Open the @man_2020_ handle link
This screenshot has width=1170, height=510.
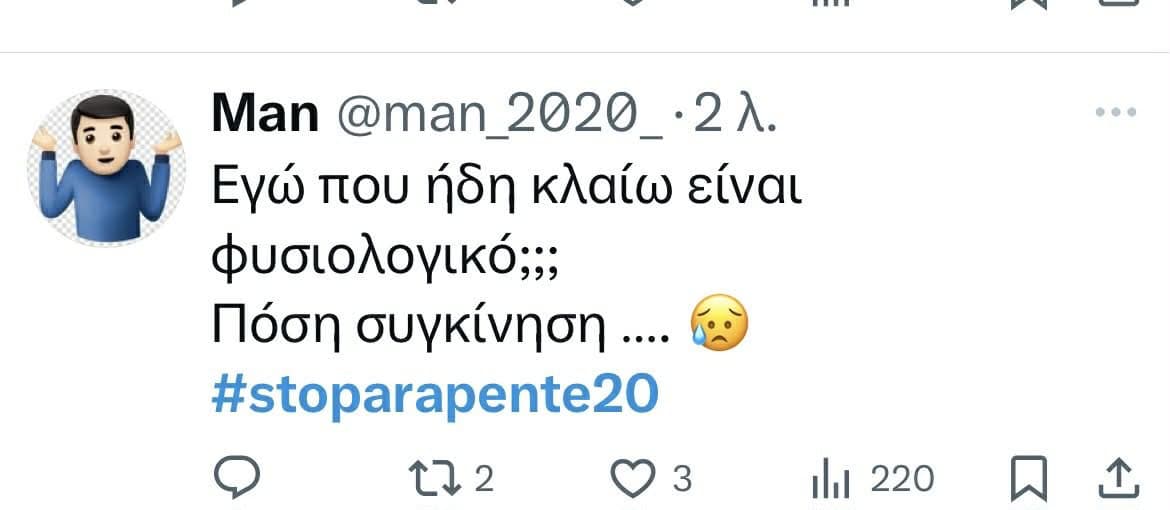coord(500,116)
